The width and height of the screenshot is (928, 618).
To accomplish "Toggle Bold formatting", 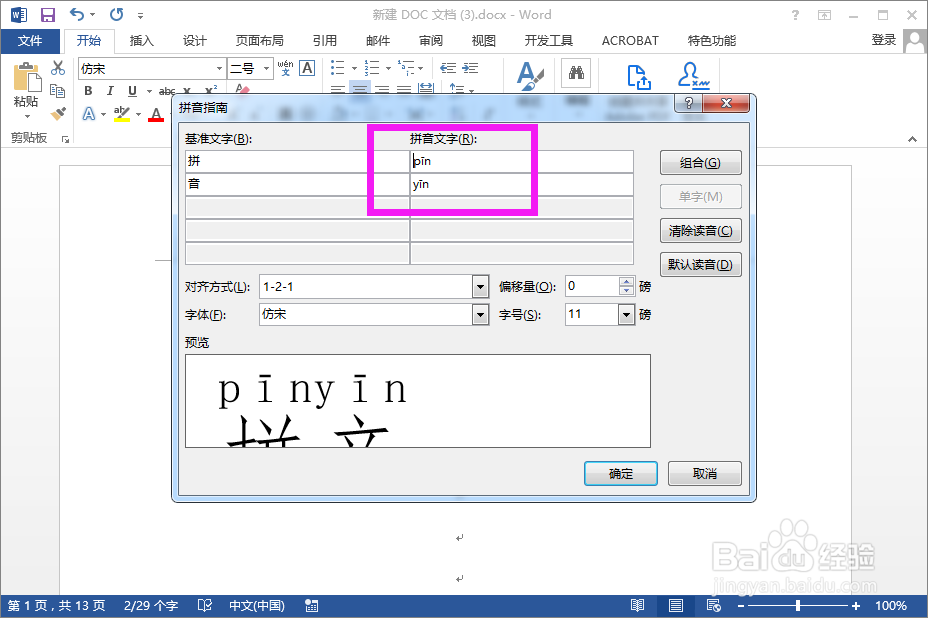I will coord(88,91).
